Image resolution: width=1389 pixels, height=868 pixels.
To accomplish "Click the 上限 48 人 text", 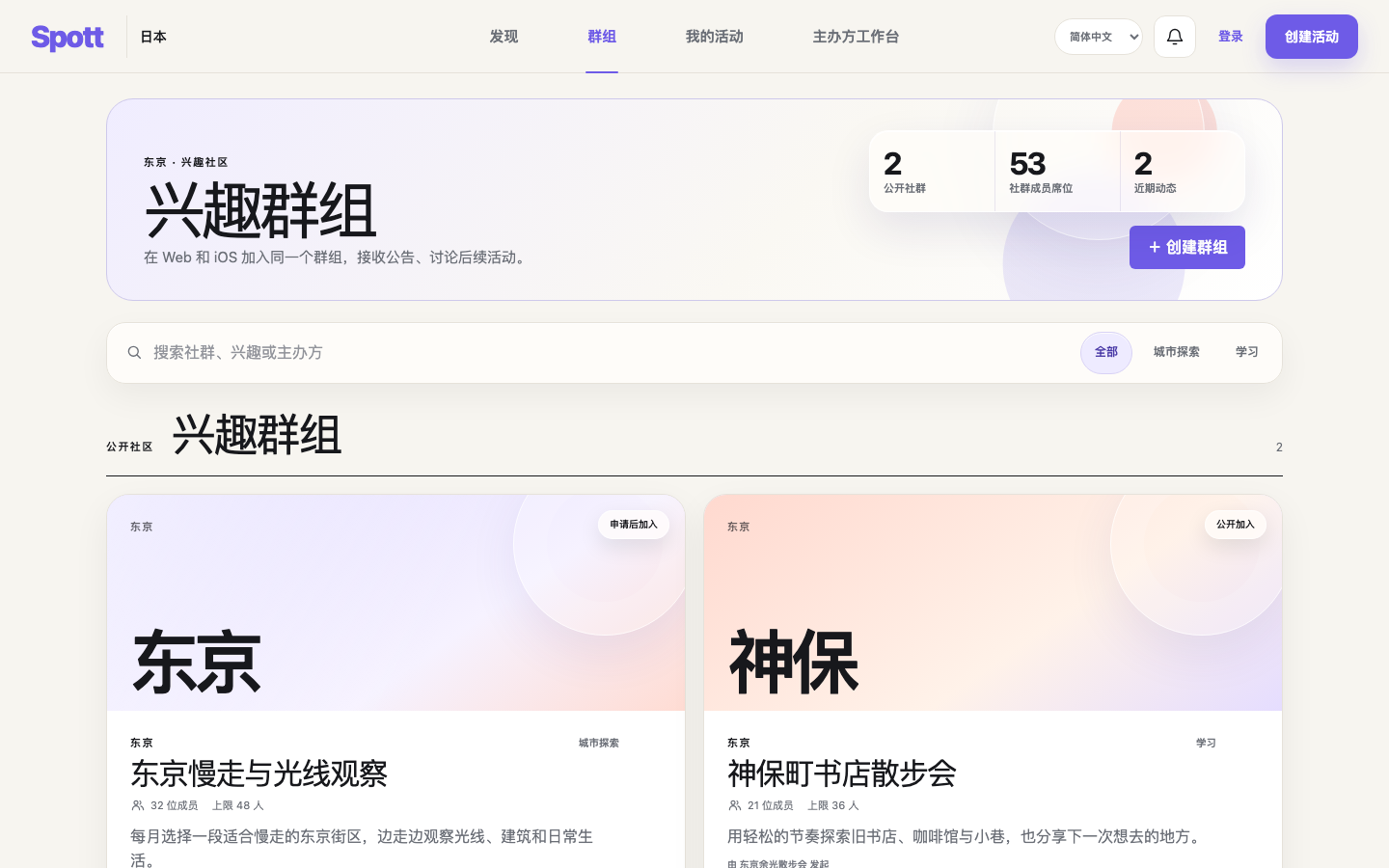I will click(238, 805).
